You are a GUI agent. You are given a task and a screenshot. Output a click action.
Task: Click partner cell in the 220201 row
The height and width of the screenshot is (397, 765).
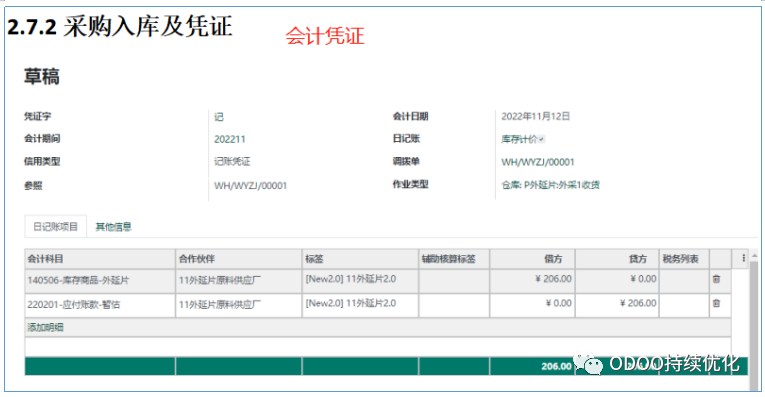click(239, 305)
